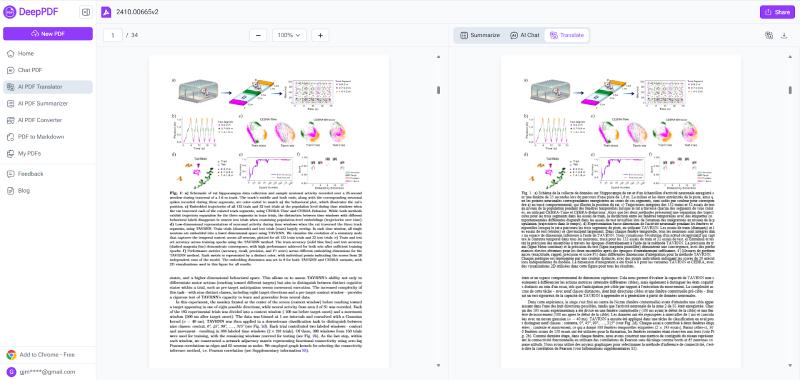Open AI PDF Summarizer in the sidebar
This screenshot has height=380, width=800.
48,104
